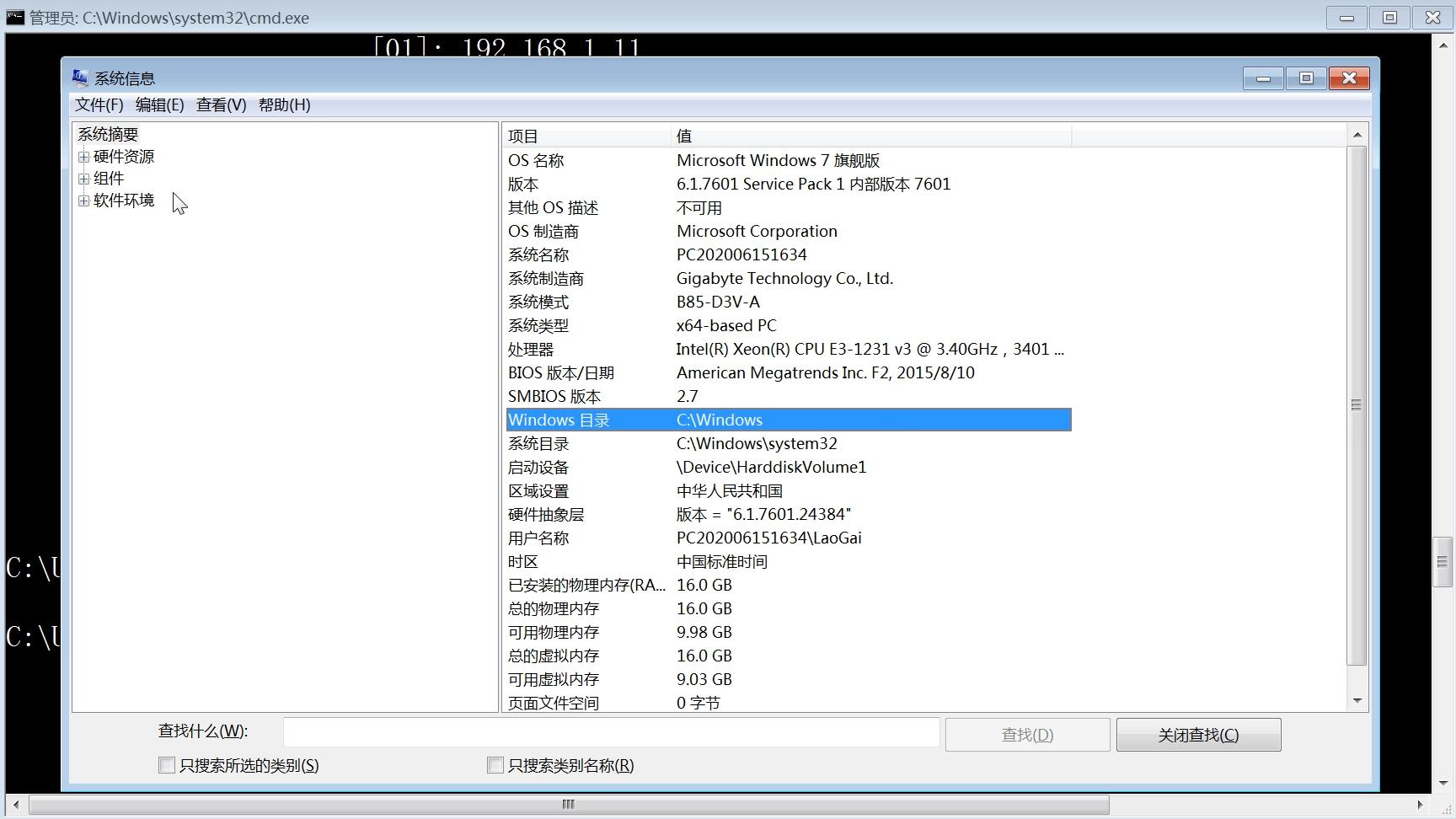Enable the 只搜索所选的类别 checkbox
Screen dimensions: 1456x819
pos(166,764)
